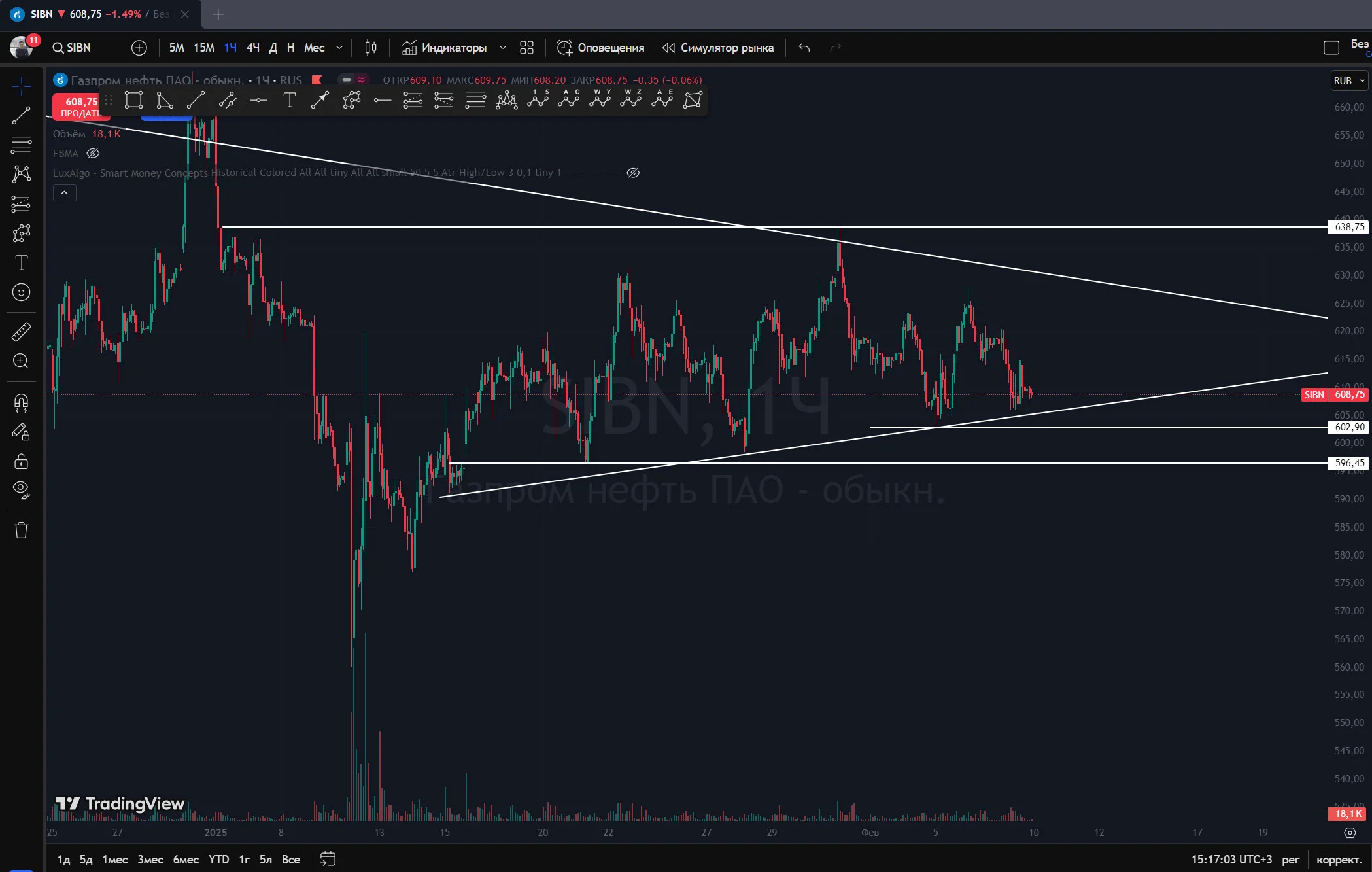Expand the favorite indicators dropdown
Image resolution: width=1372 pixels, height=872 pixels.
[503, 48]
